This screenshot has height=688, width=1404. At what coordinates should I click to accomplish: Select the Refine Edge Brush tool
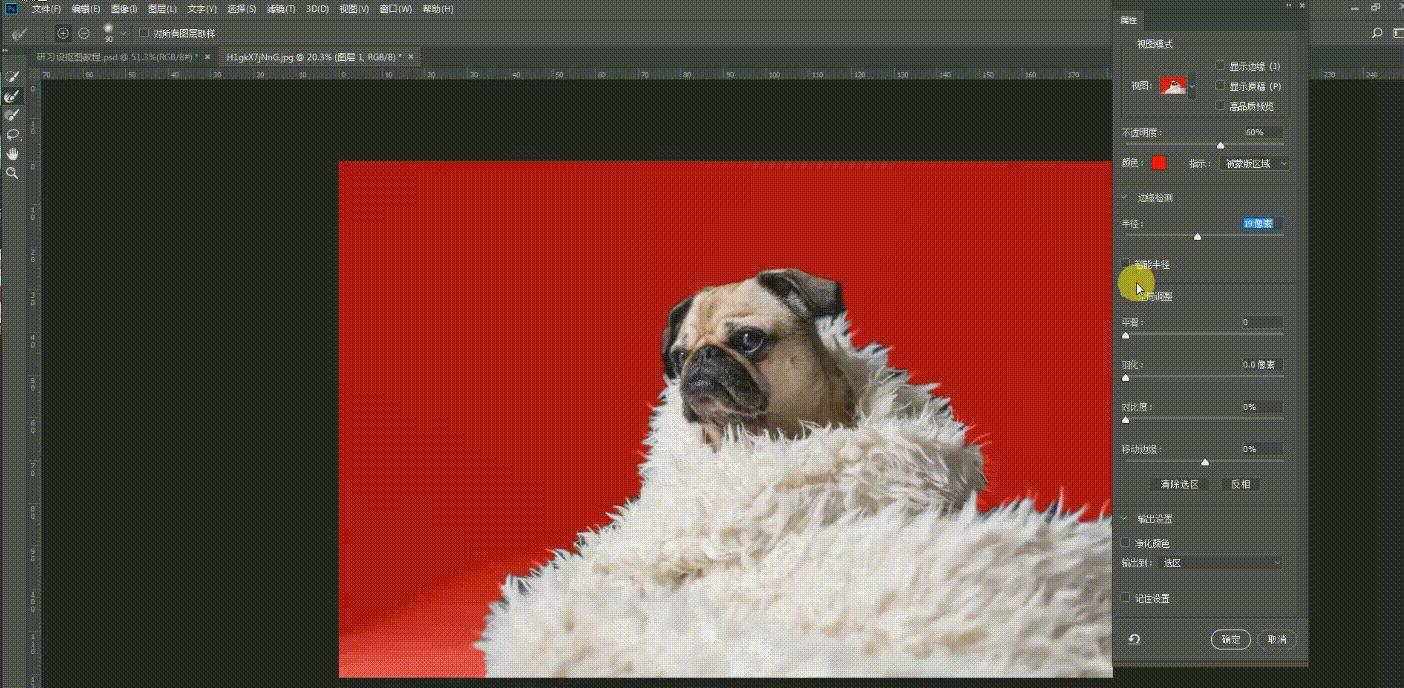[x=12, y=96]
